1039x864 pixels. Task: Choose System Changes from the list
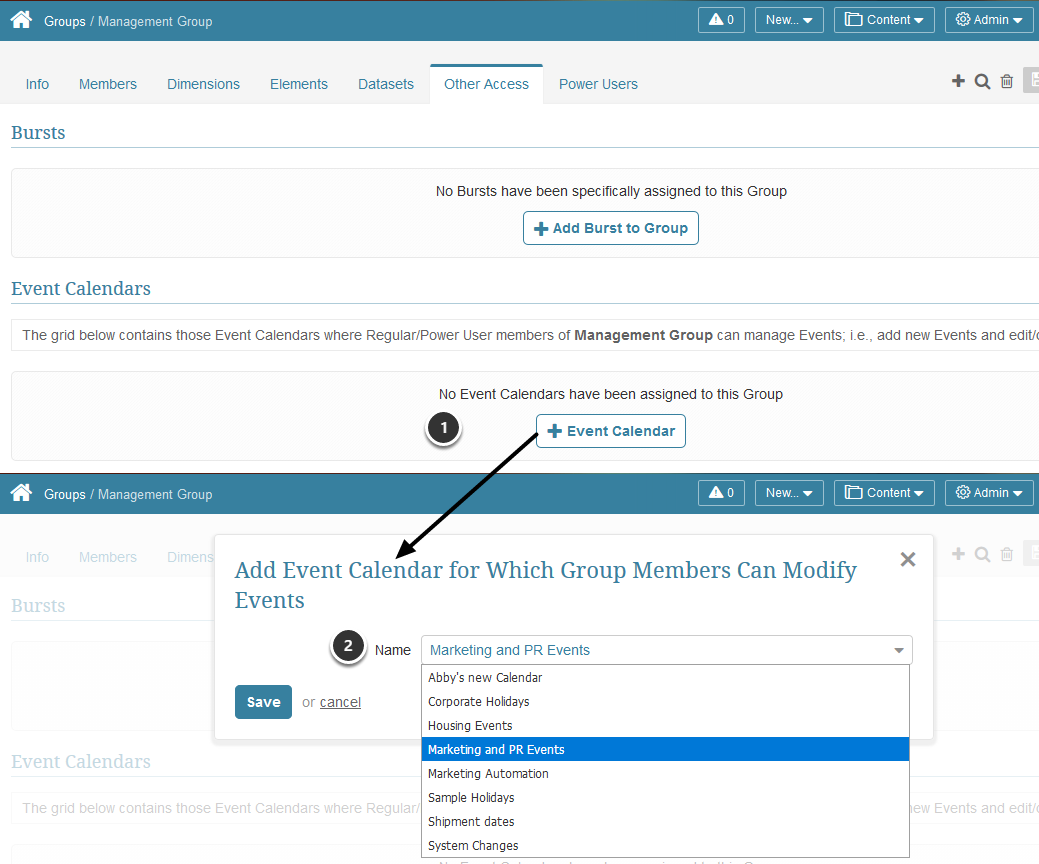(x=665, y=845)
